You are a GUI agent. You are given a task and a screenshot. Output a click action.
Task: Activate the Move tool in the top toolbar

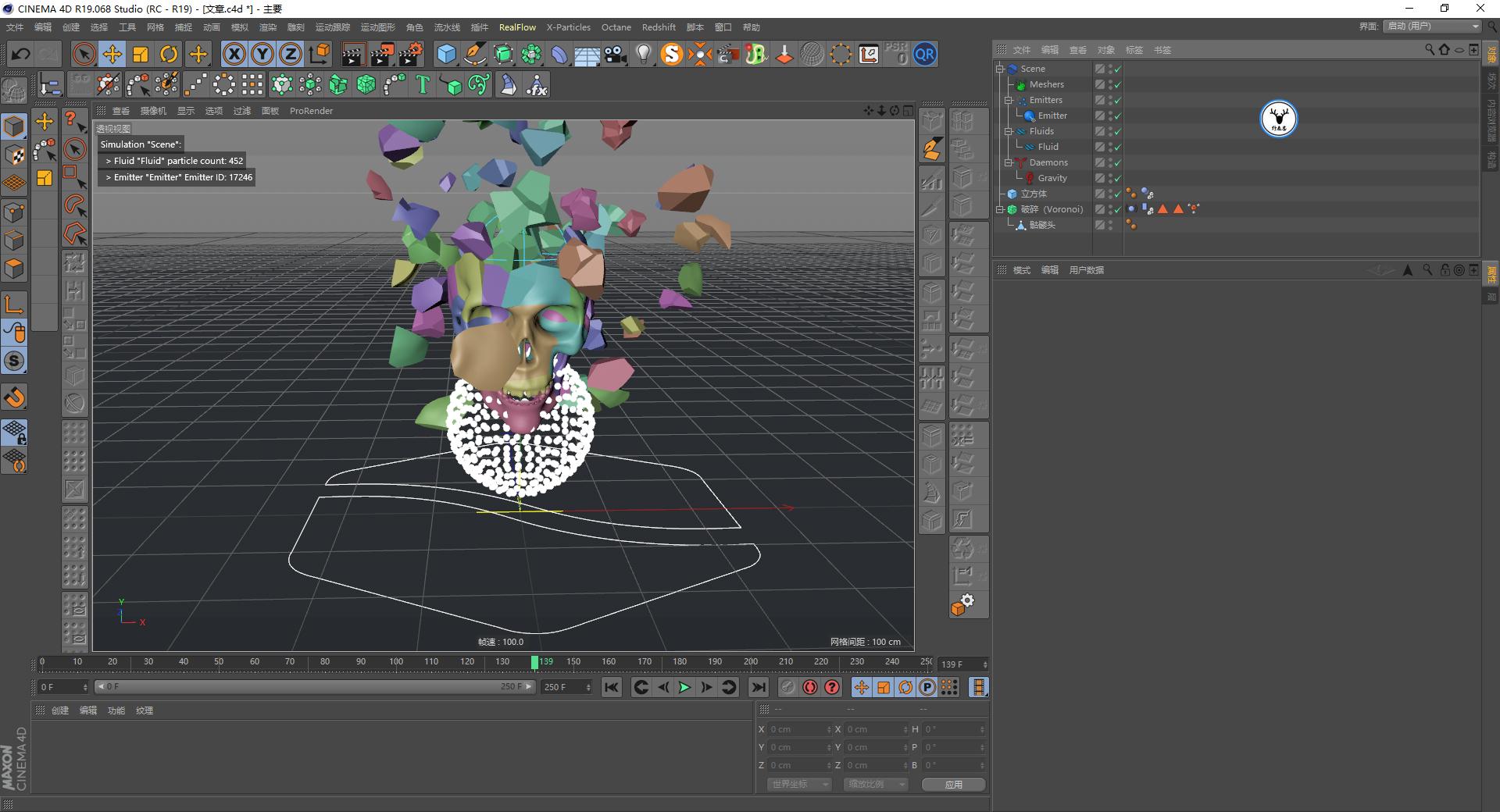pyautogui.click(x=112, y=53)
